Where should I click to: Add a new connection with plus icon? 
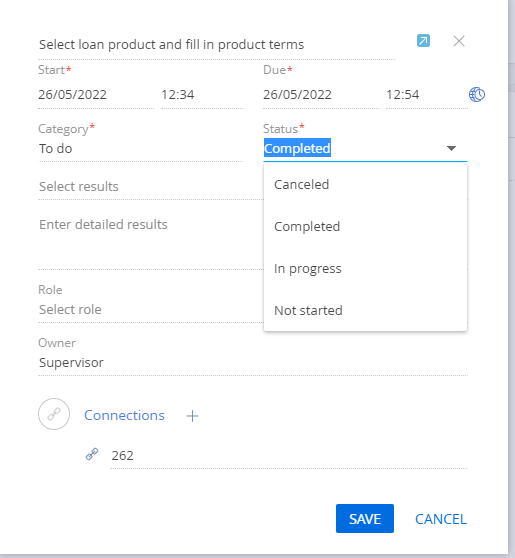coord(192,416)
